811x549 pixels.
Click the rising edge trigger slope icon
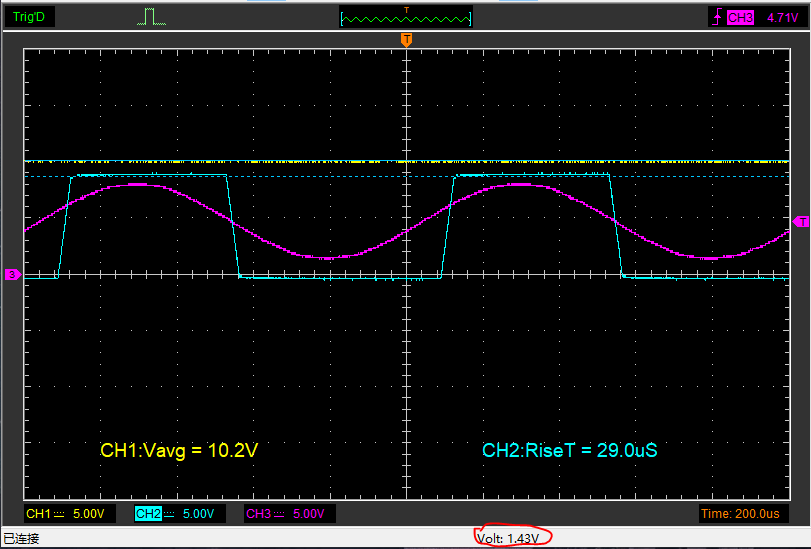point(716,17)
